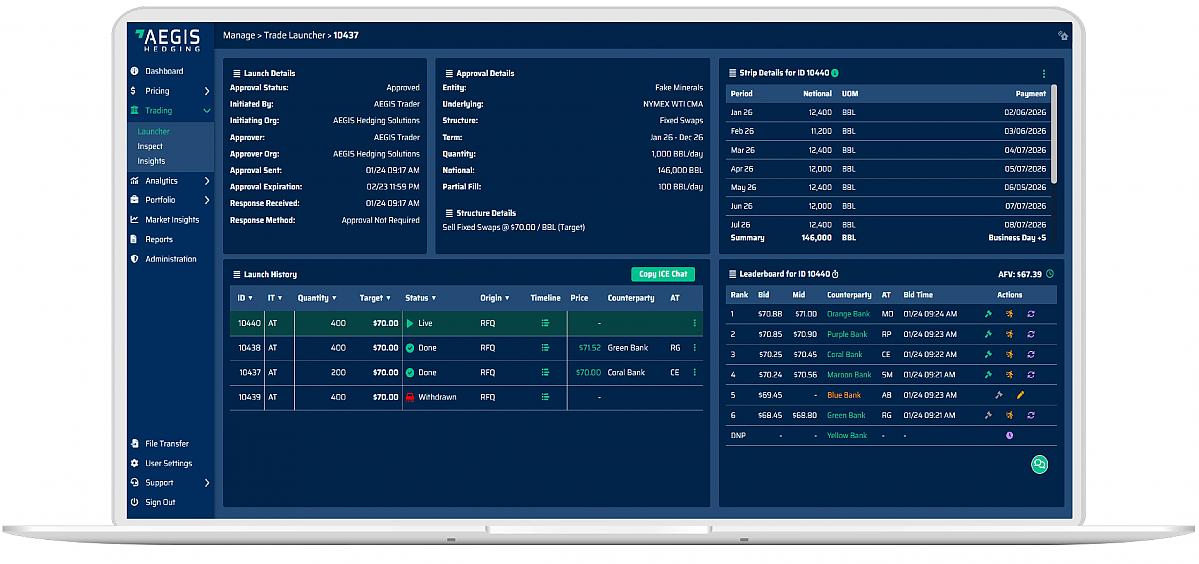Open Administration in the sidebar
This screenshot has width=1199, height=564.
click(171, 259)
